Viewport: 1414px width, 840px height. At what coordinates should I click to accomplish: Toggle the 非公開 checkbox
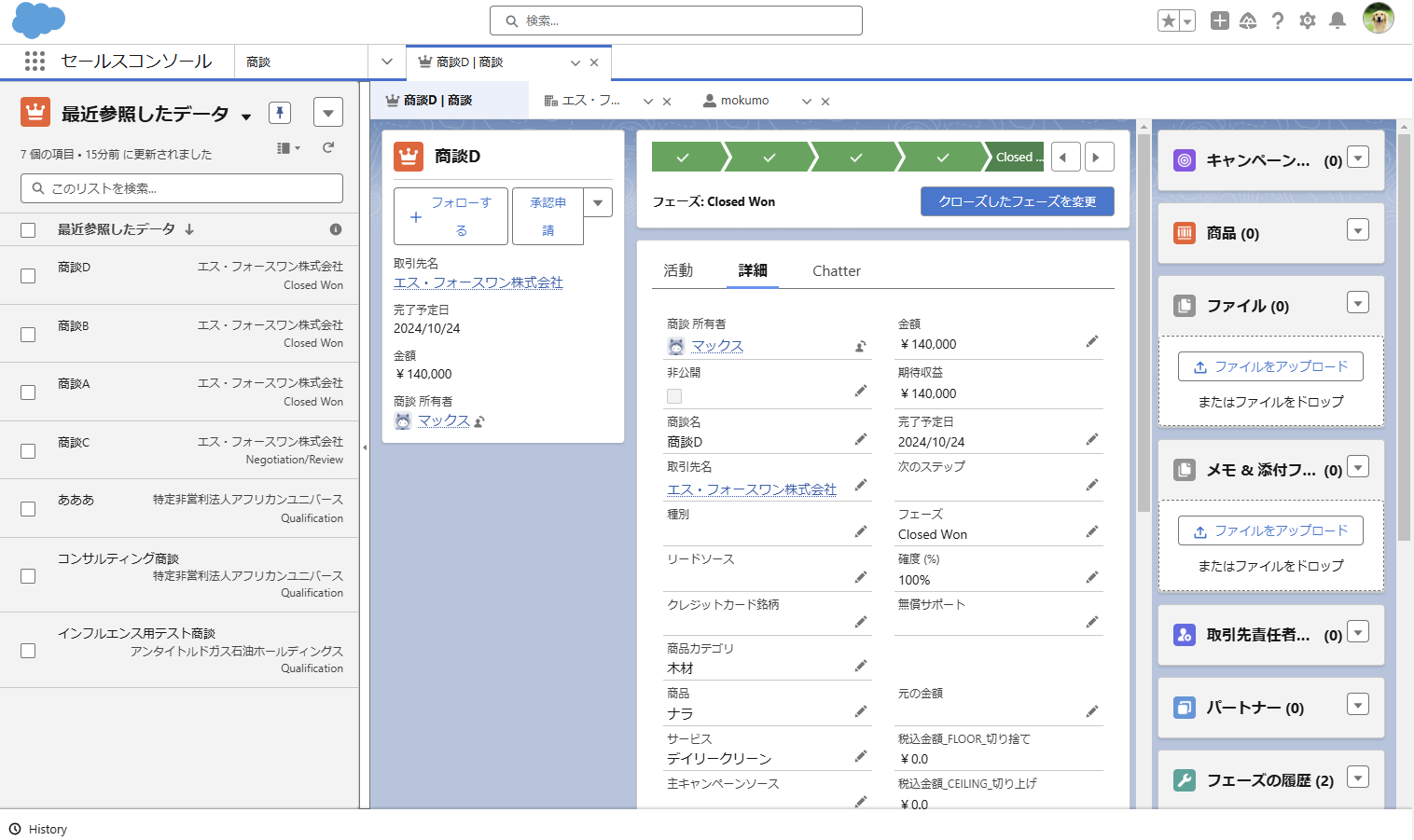673,395
